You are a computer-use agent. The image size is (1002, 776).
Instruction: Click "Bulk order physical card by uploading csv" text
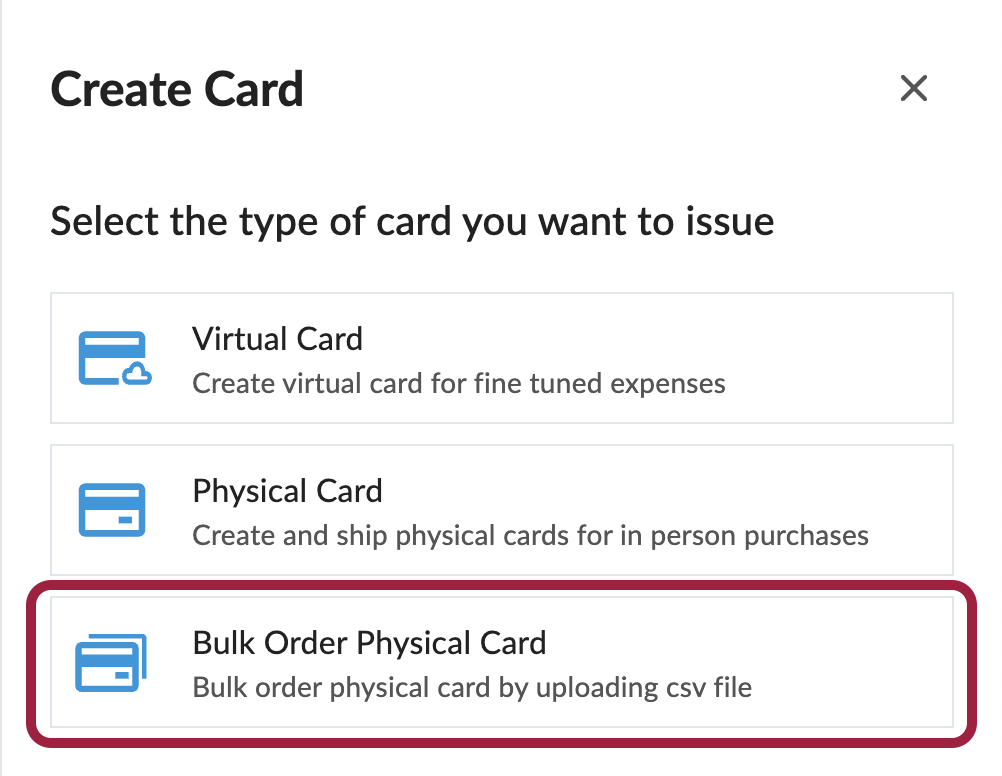click(x=471, y=687)
